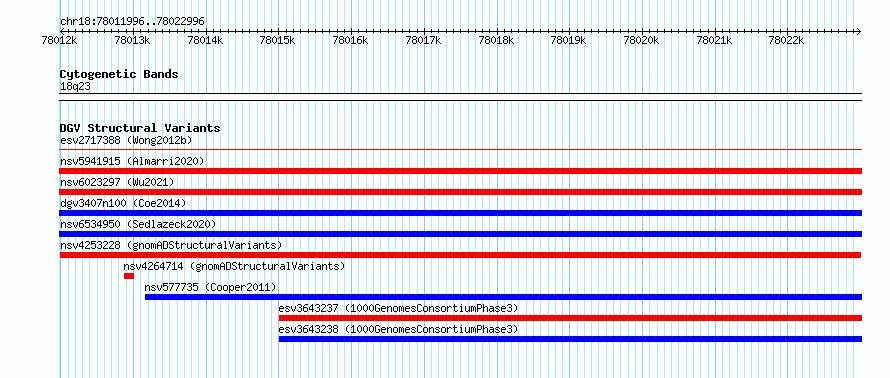The image size is (890, 378).
Task: Select the 18q23 cytogenetic band bar
Action: (461, 97)
